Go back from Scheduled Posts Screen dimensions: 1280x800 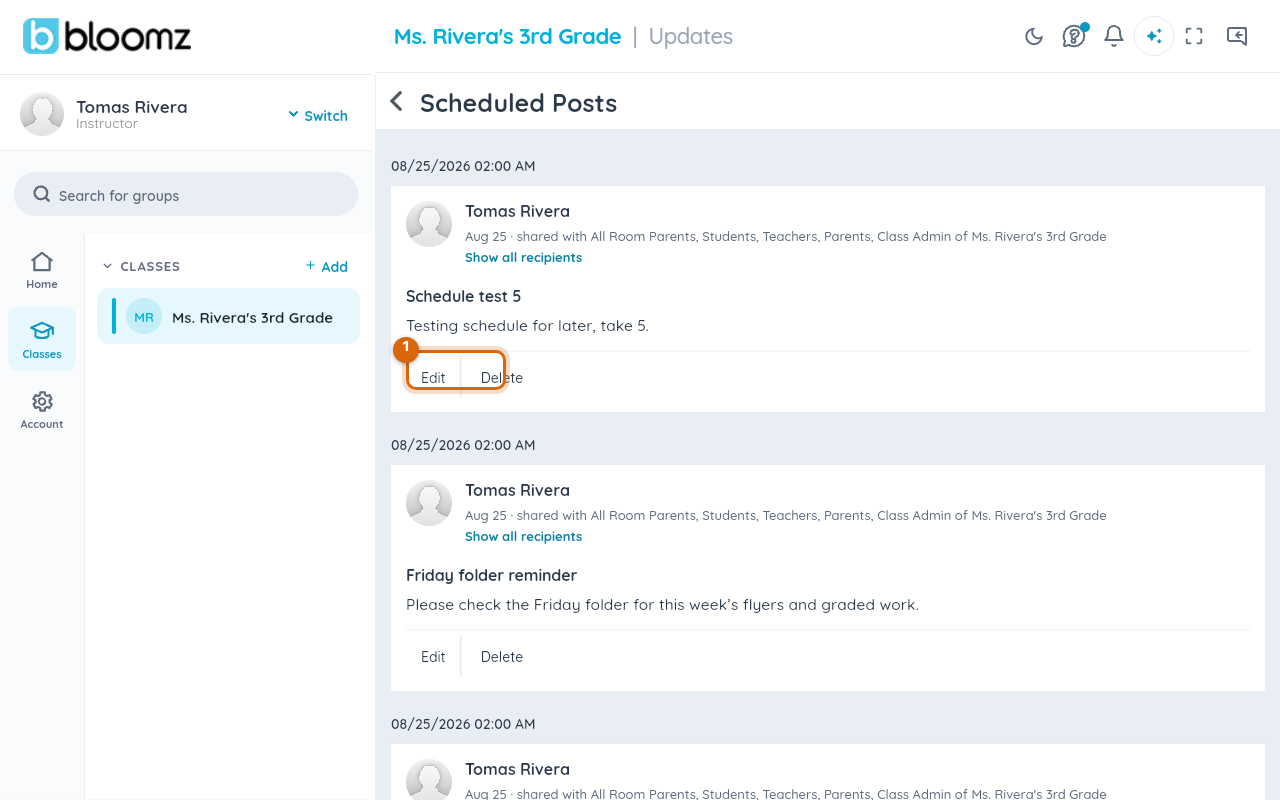pos(397,102)
